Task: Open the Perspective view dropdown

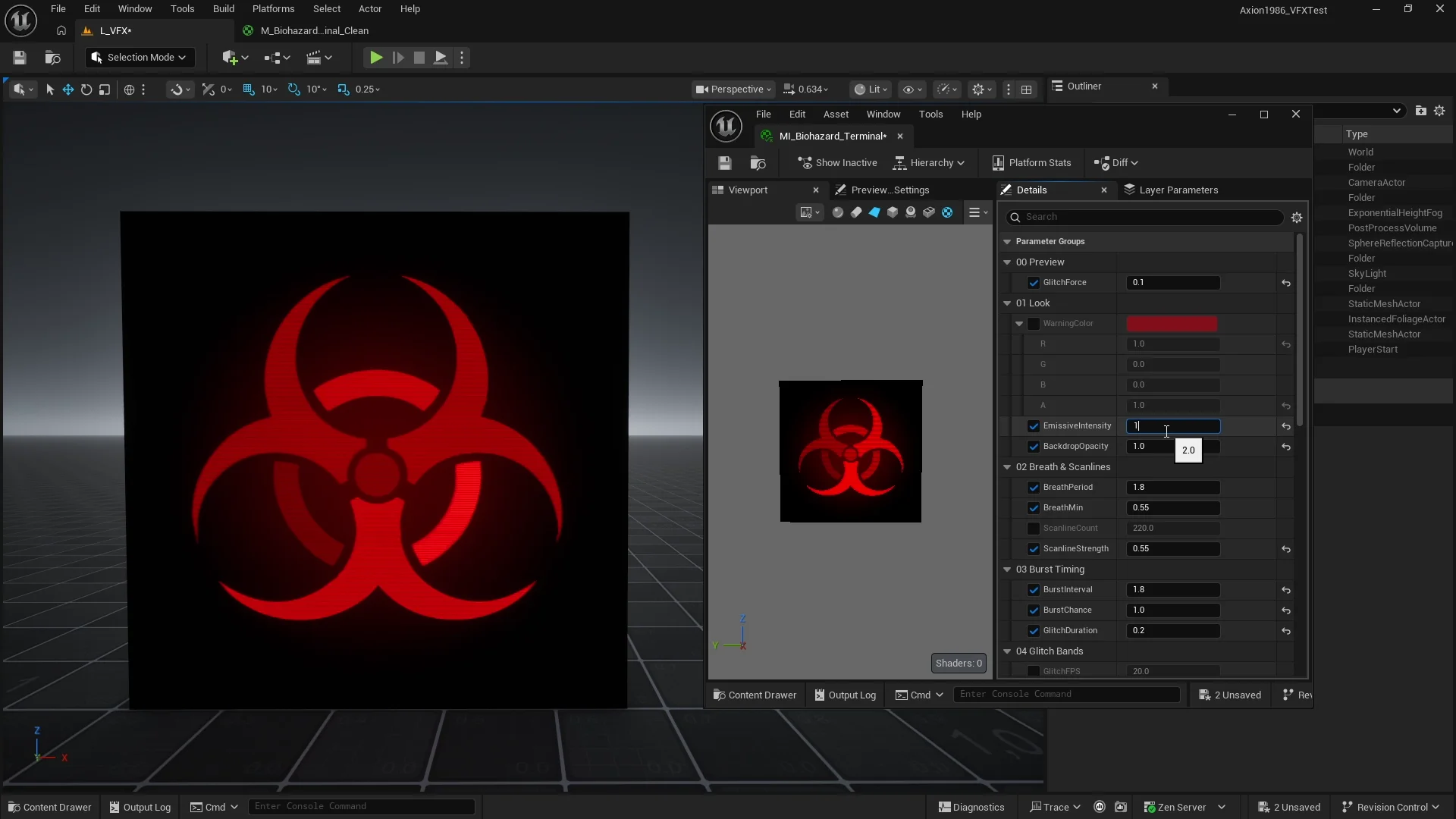Action: [x=733, y=89]
